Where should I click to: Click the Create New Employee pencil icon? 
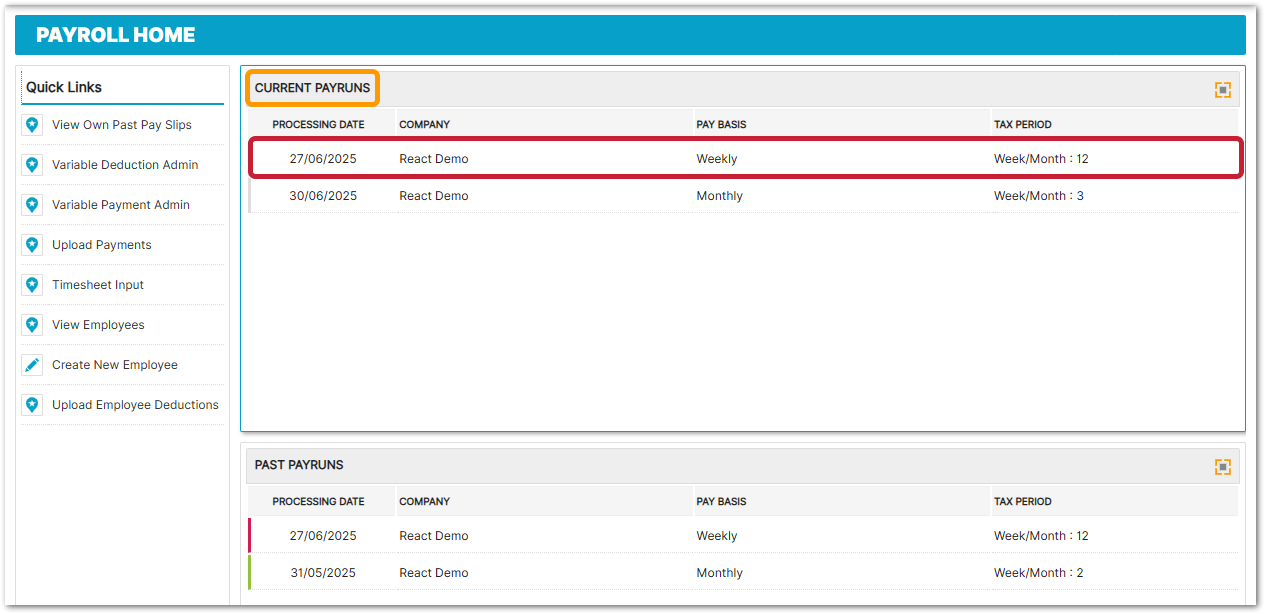32,365
